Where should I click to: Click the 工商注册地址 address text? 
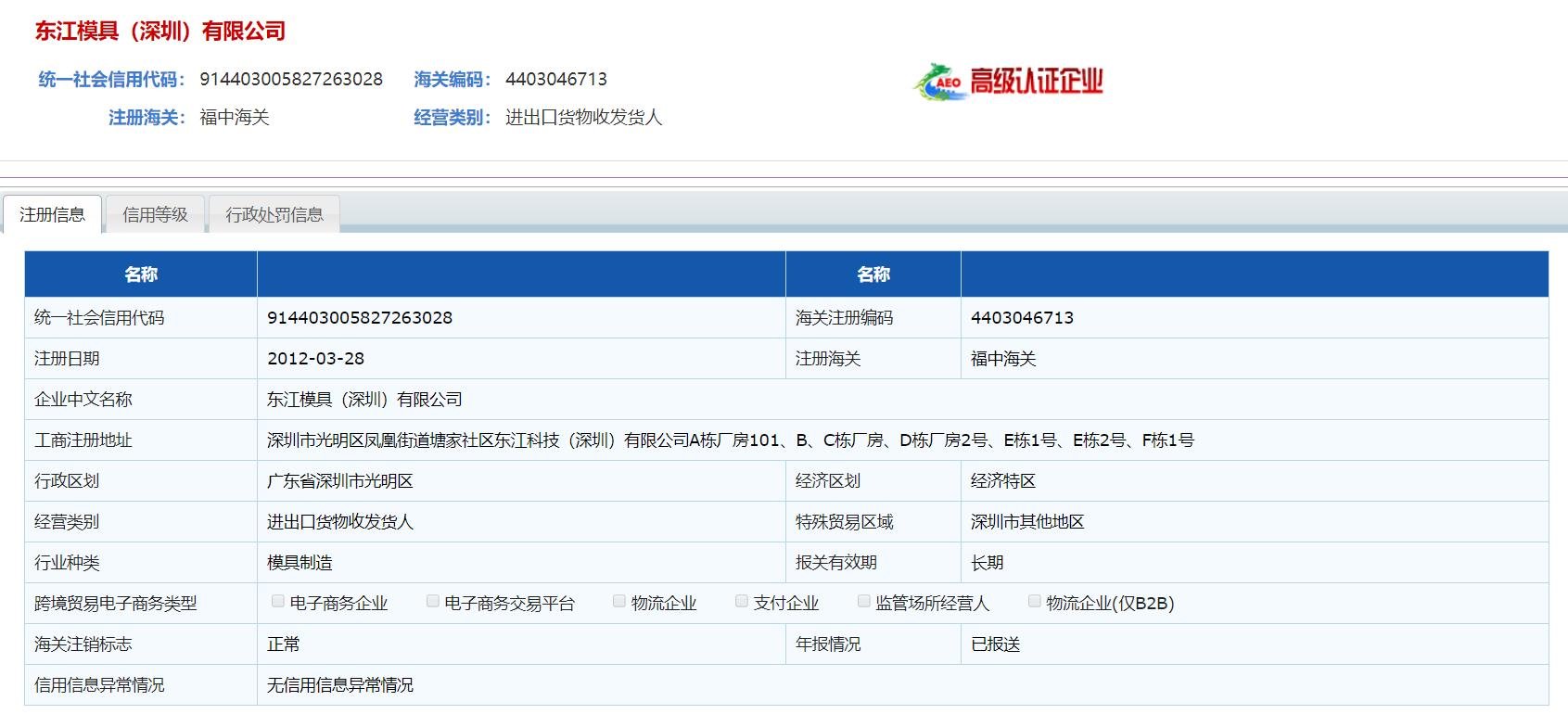[731, 440]
